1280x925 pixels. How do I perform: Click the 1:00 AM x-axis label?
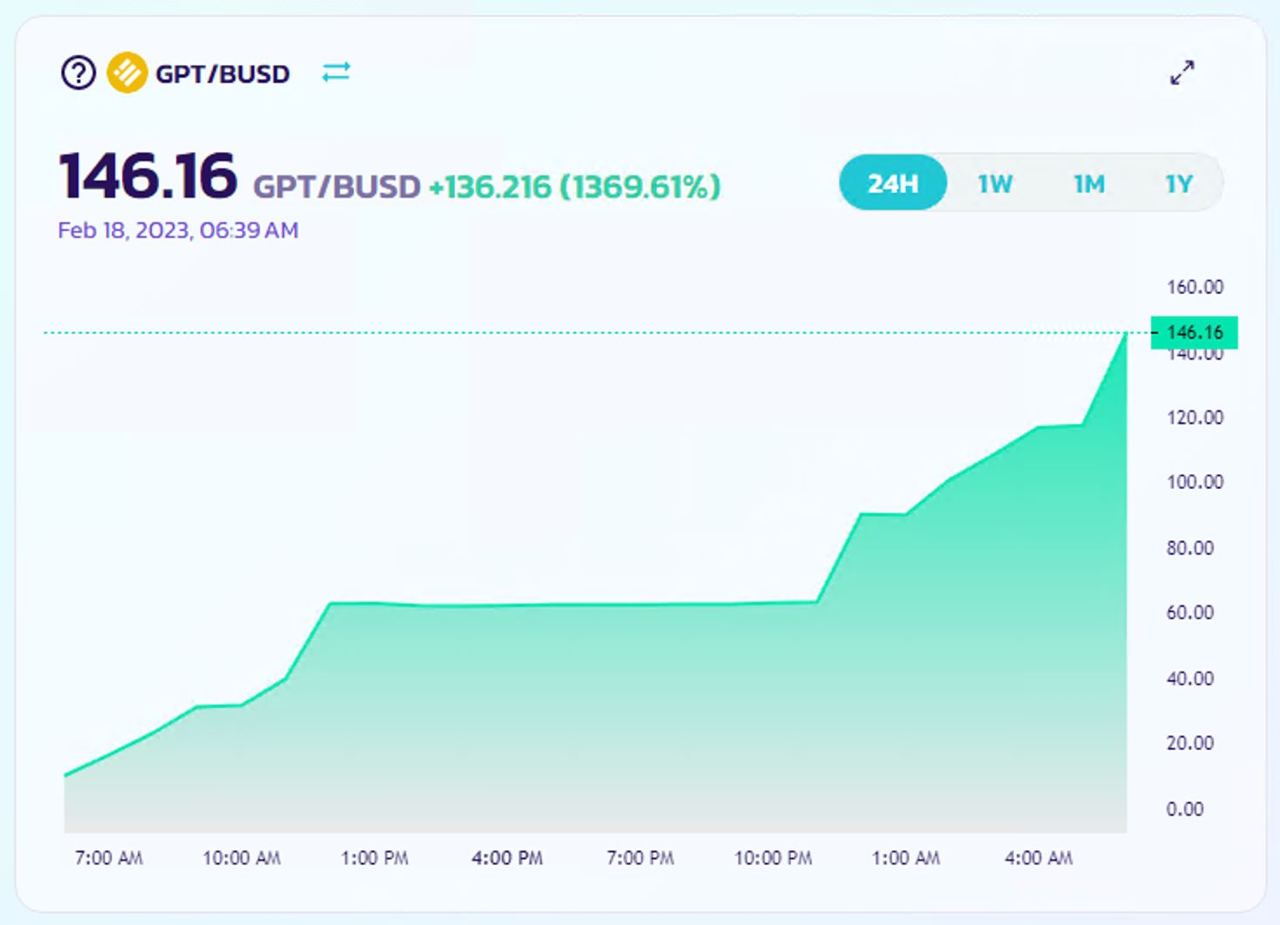pyautogui.click(x=906, y=858)
